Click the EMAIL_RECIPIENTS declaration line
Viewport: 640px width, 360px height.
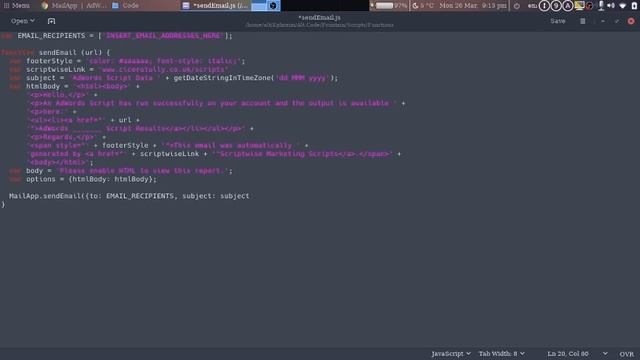pos(116,36)
